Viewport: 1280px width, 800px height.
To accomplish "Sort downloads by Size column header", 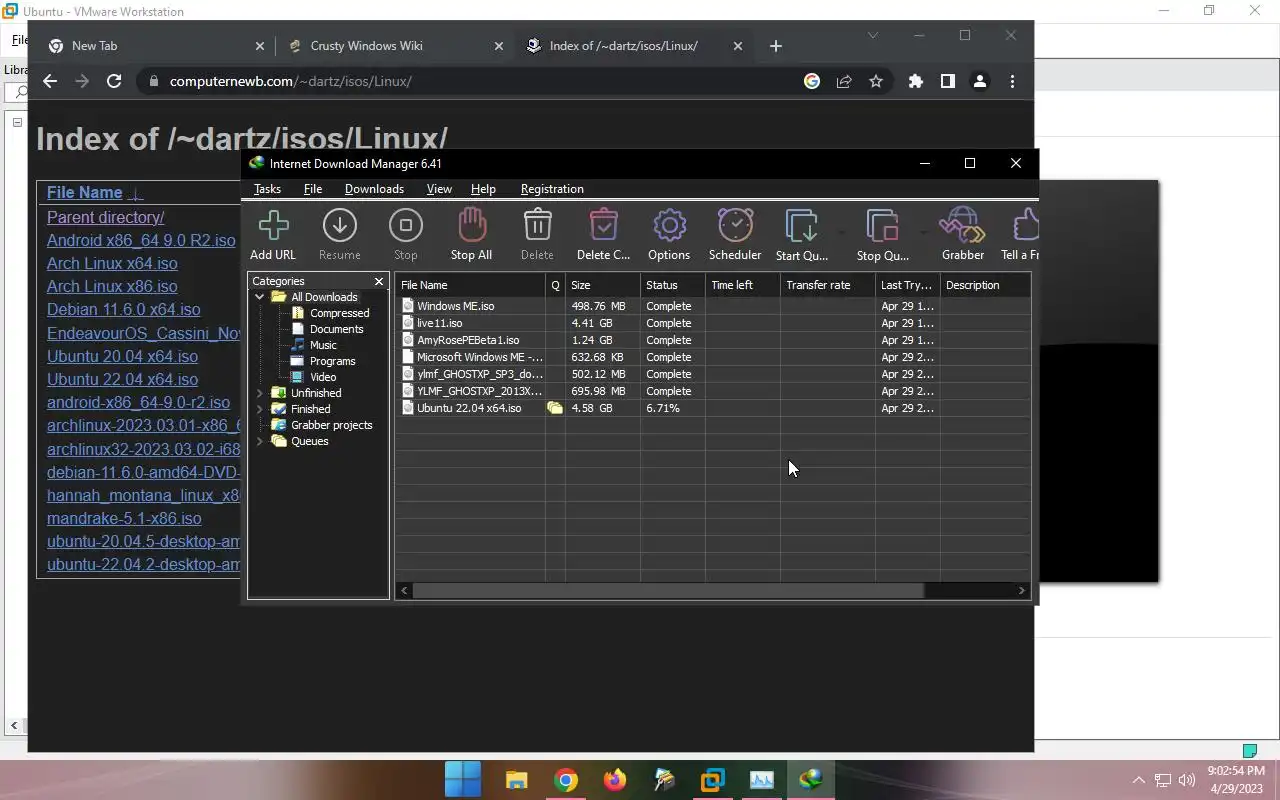I will click(x=603, y=285).
